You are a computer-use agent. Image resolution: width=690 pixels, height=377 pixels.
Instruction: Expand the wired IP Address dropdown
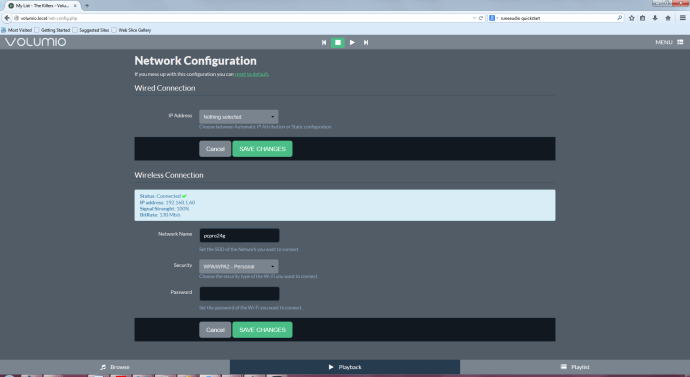(239, 117)
